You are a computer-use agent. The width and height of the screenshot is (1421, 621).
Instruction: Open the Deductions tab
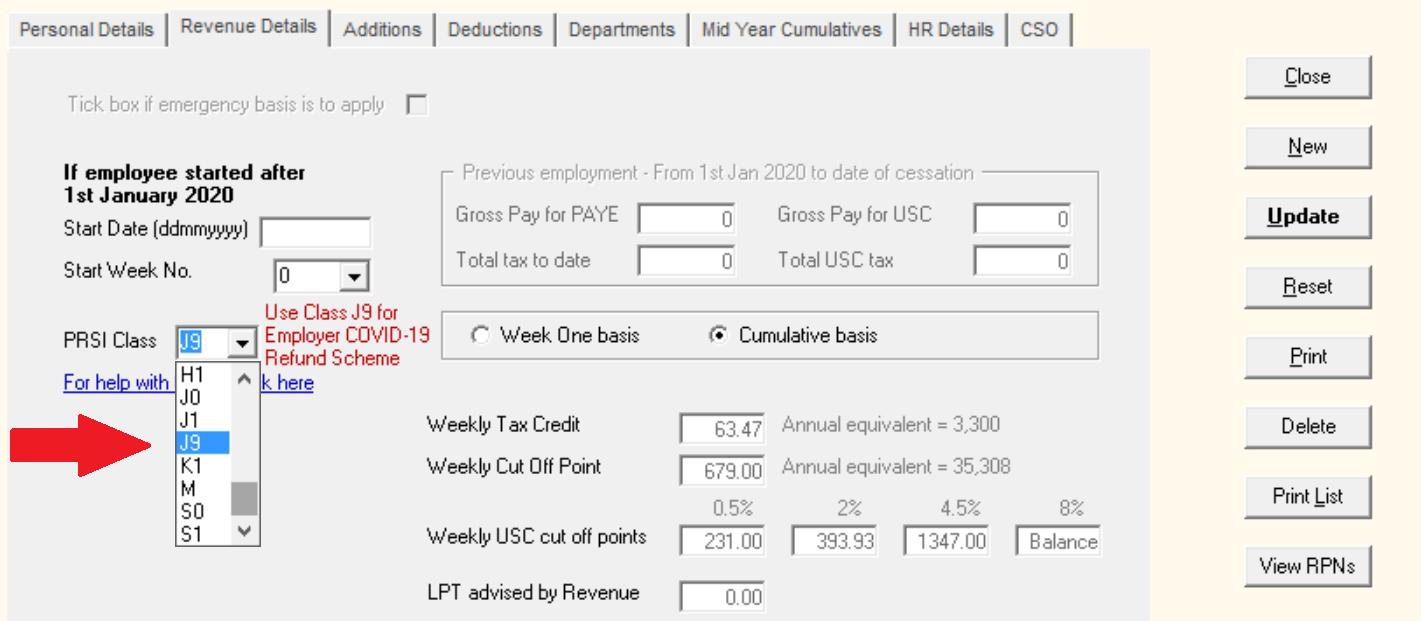pyautogui.click(x=495, y=29)
